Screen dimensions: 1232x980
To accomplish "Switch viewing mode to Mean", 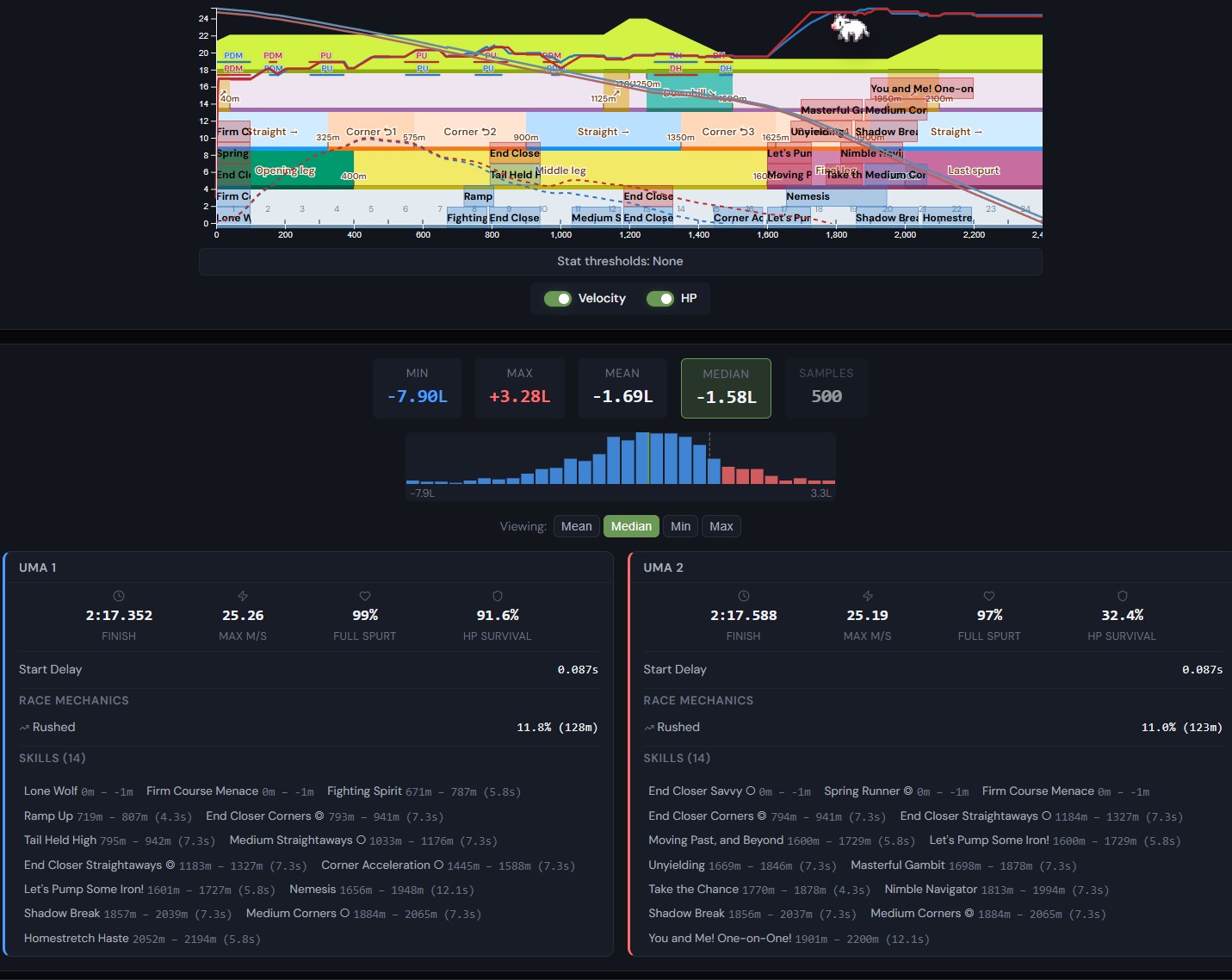I will tap(577, 526).
